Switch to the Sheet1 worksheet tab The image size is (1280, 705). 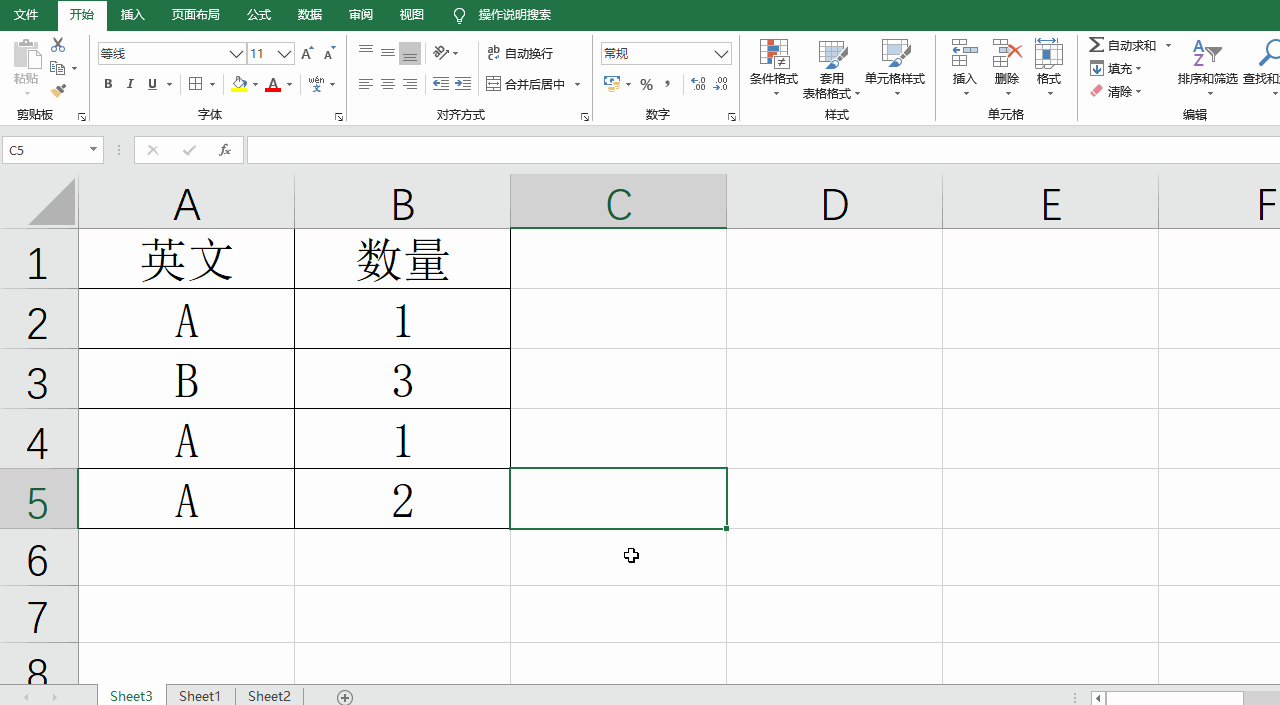[x=199, y=696]
